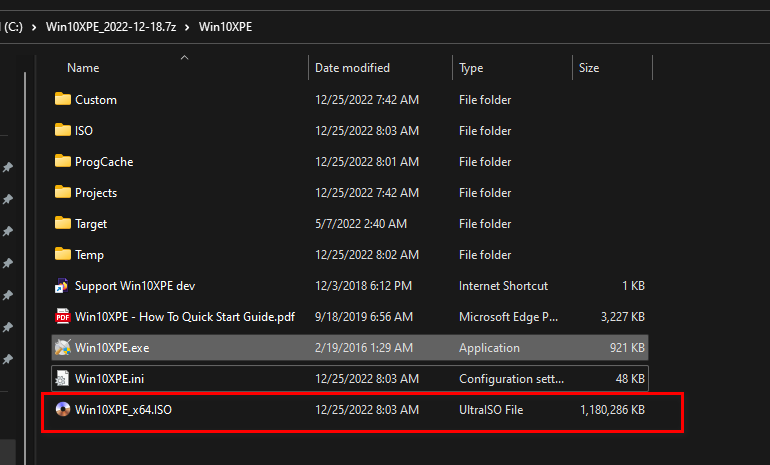The width and height of the screenshot is (770, 465).
Task: Click 'Application' type cell
Action: [489, 348]
